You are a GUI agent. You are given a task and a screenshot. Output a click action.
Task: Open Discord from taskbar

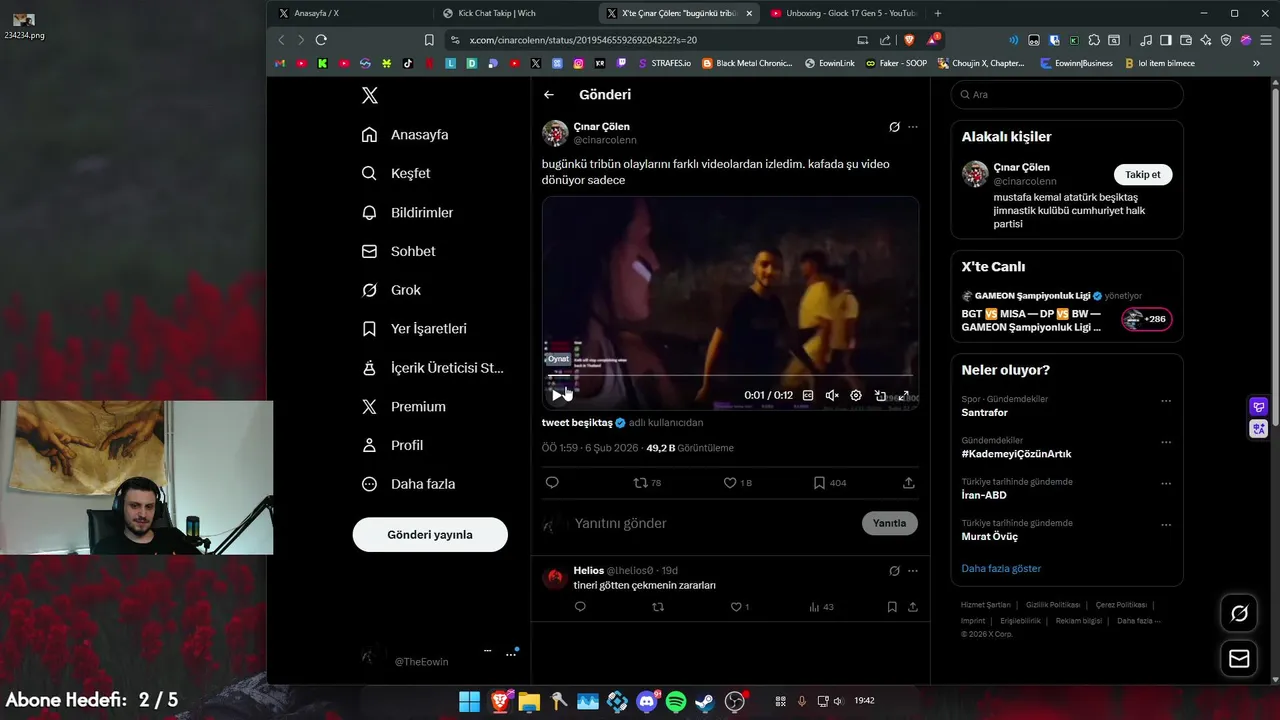pos(647,701)
